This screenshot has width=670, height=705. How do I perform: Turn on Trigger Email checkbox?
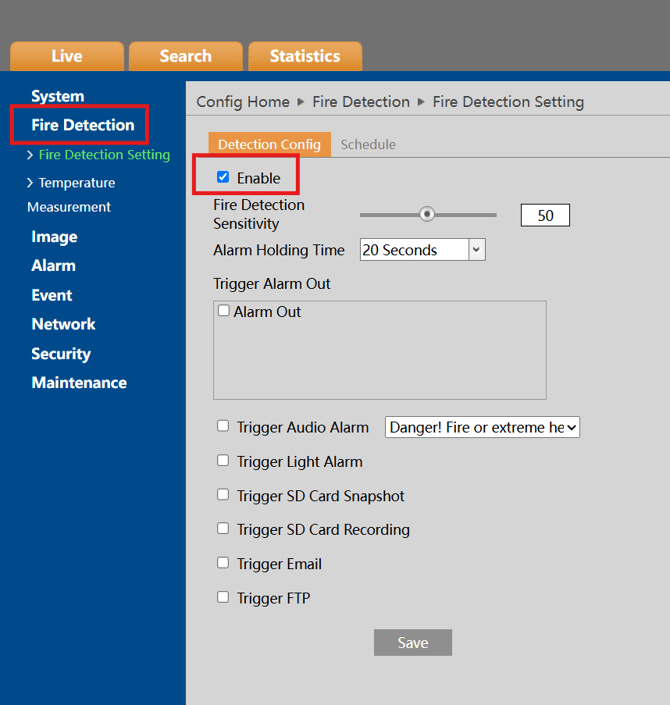[x=223, y=563]
